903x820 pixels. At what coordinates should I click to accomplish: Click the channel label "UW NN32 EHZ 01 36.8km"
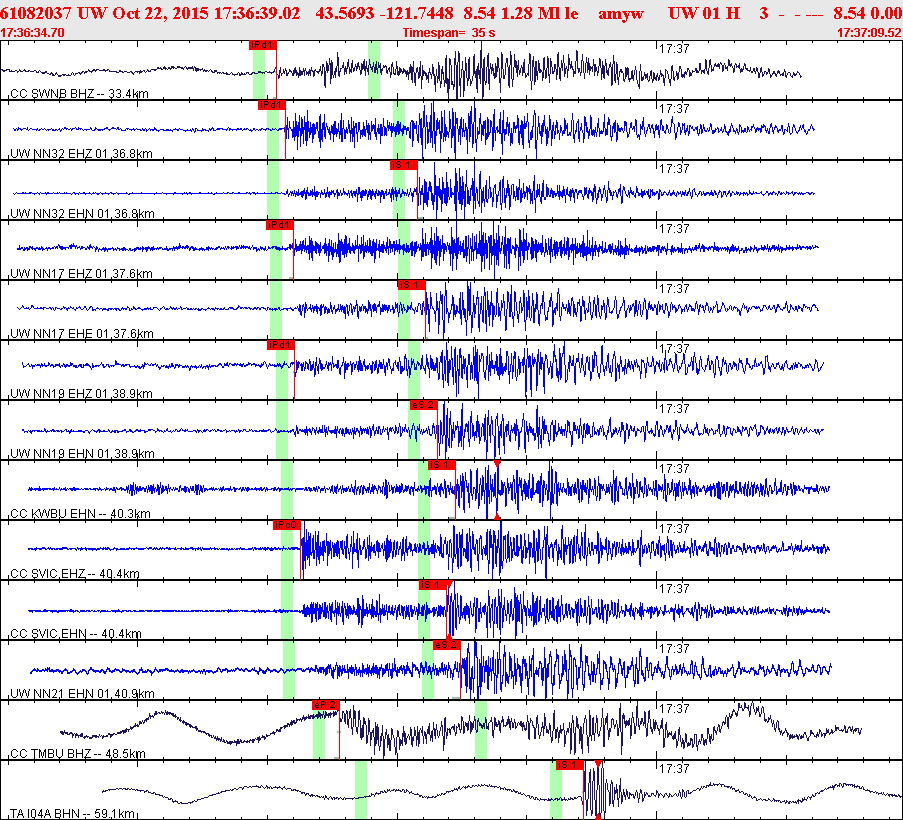click(x=81, y=154)
